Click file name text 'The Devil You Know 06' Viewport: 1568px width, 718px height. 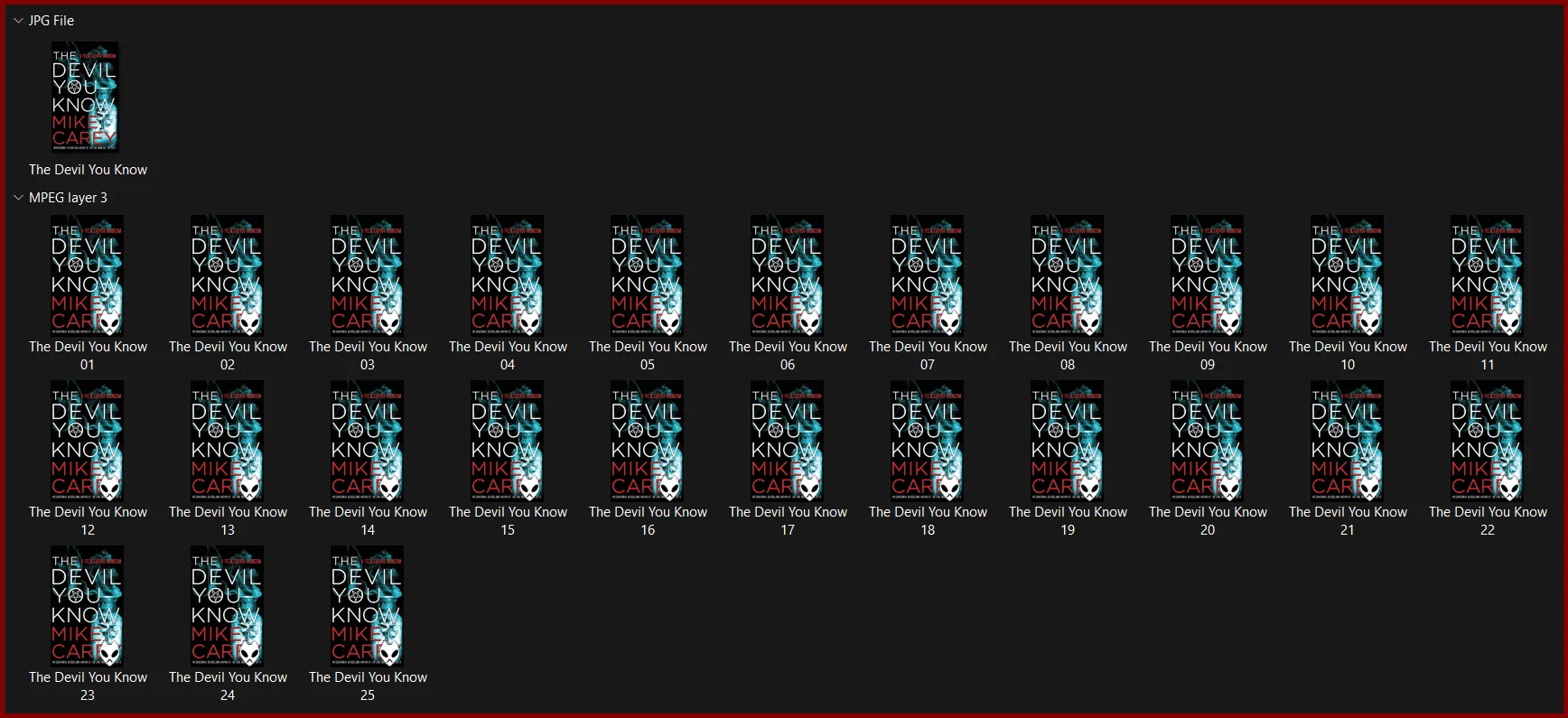[x=788, y=356]
